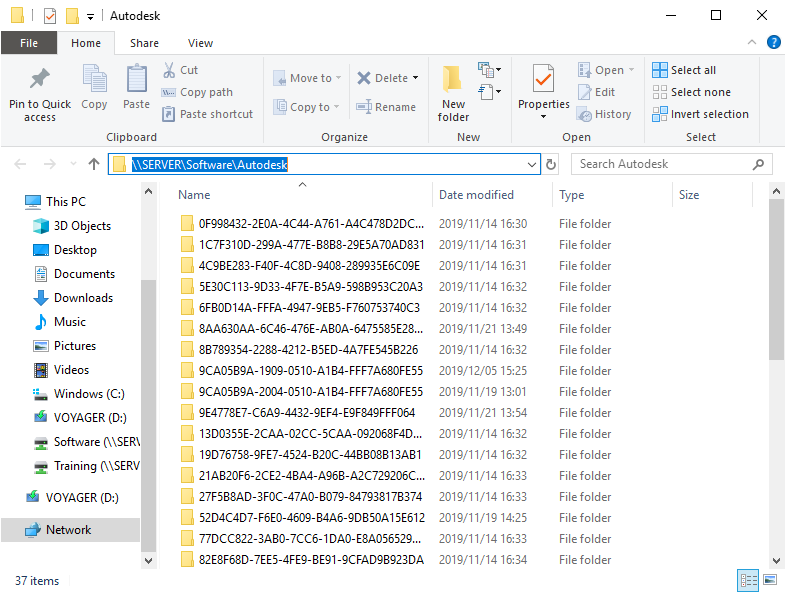
Task: Click the file list vertical scrollbar thumb
Action: tap(776, 279)
